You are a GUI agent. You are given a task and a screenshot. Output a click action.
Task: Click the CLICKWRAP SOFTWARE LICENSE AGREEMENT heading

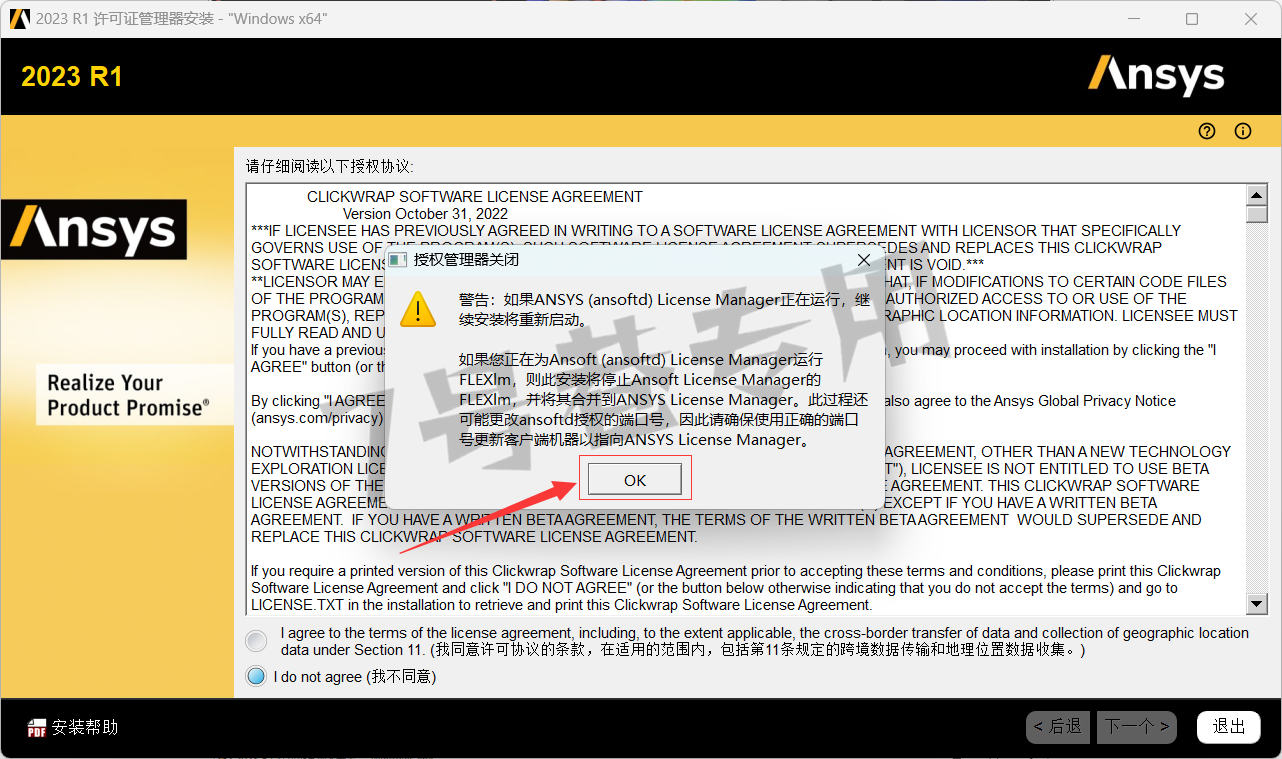point(475,197)
